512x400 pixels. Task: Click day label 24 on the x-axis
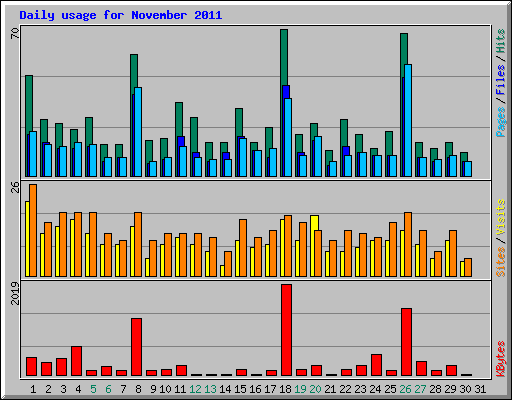(375, 389)
